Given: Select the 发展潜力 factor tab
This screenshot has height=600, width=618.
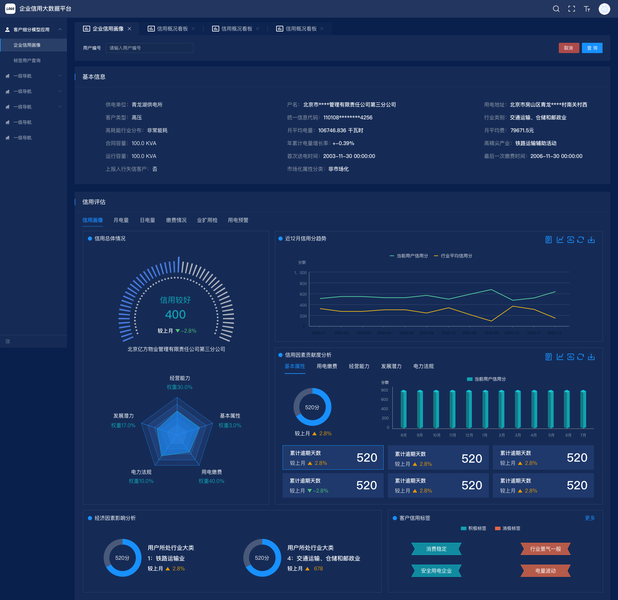Looking at the screenshot, I should click(x=391, y=367).
